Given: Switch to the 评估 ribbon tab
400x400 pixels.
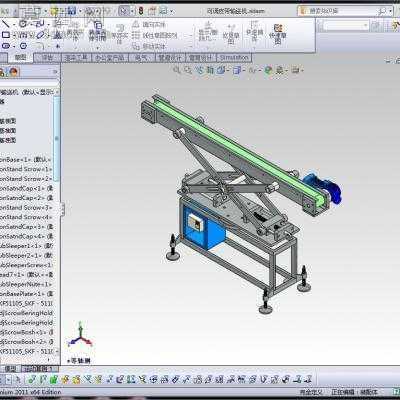Looking at the screenshot, I should click(x=47, y=58).
